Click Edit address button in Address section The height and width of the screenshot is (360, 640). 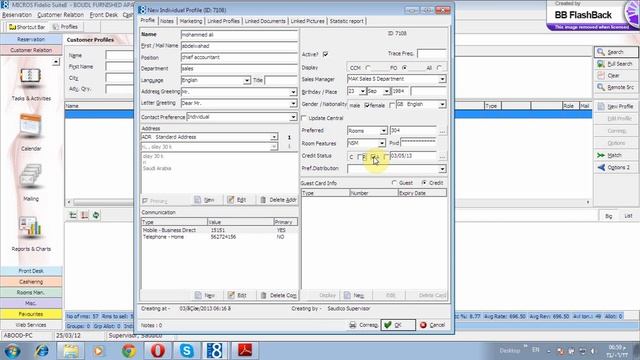[x=237, y=200]
